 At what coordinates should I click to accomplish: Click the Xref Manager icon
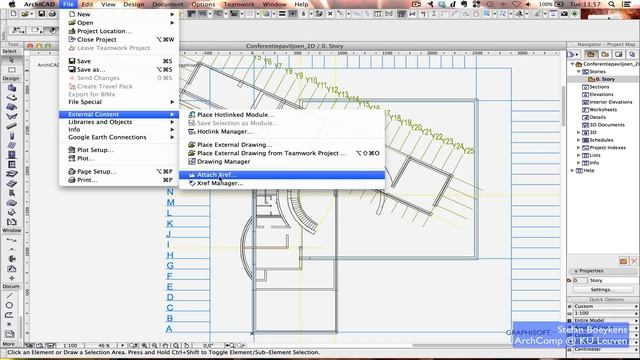pos(192,183)
